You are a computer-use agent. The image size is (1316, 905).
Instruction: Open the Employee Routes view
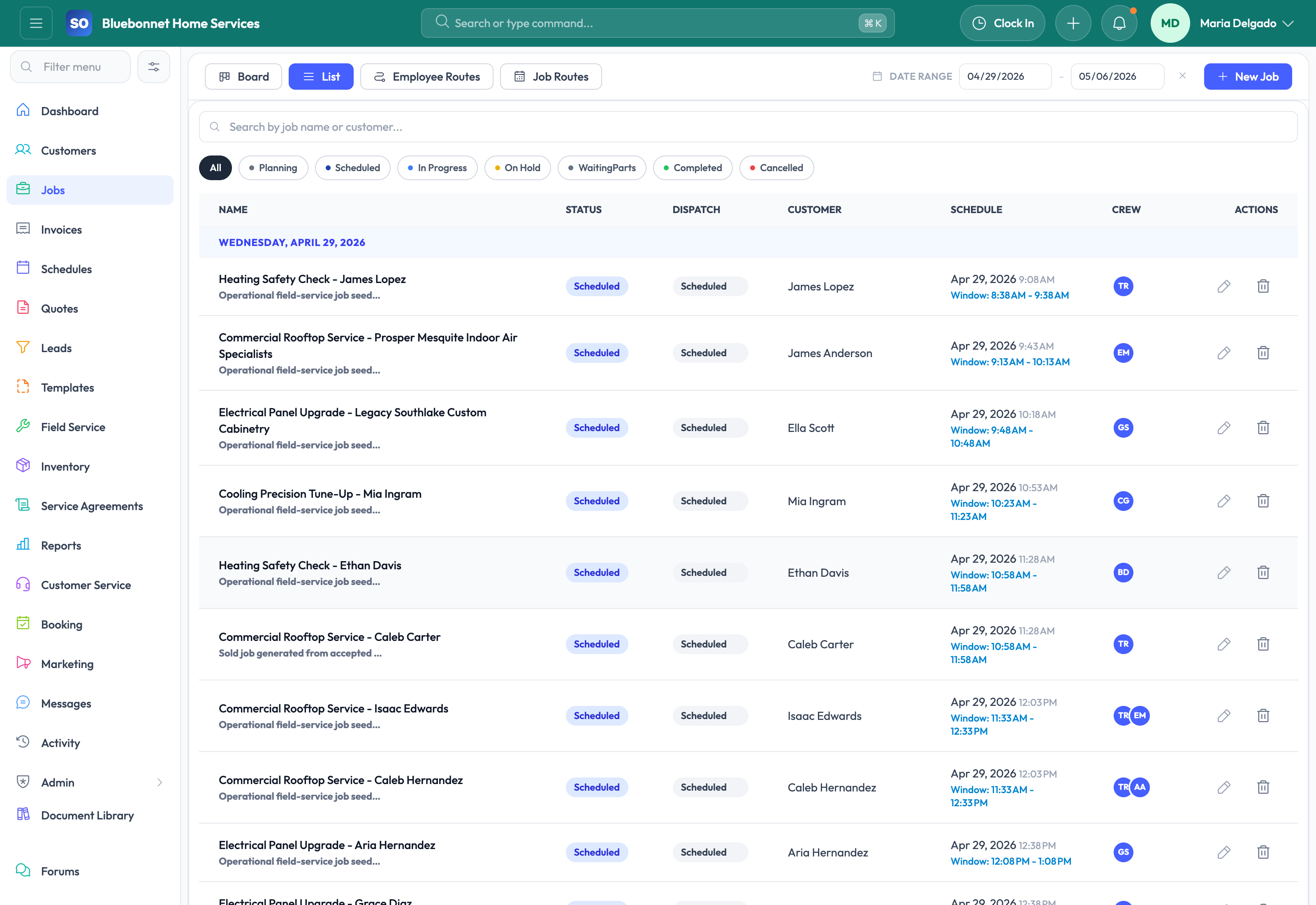(x=426, y=77)
